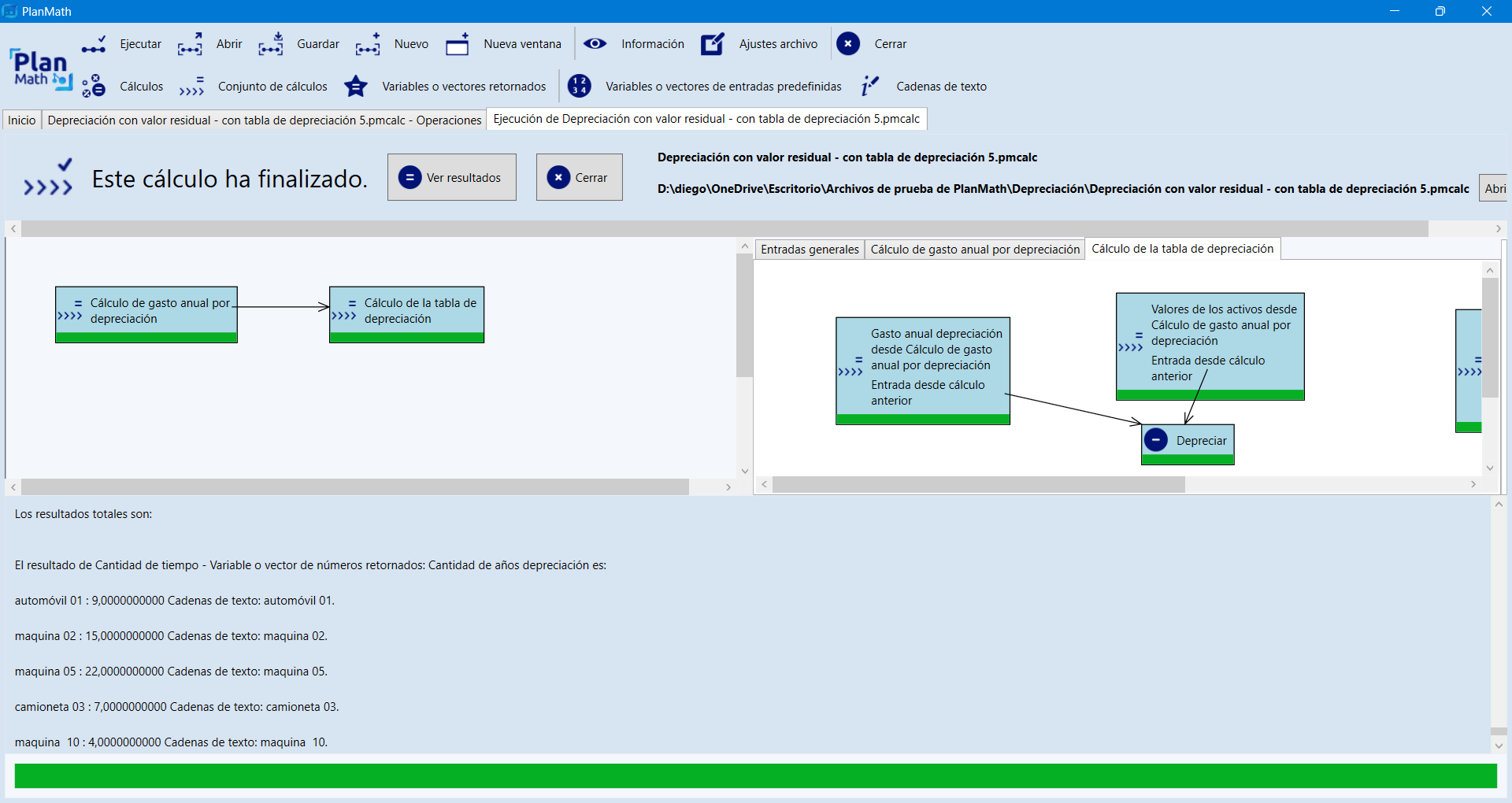This screenshot has height=803, width=1512.
Task: Select the Entradas generales tab
Action: (x=810, y=250)
